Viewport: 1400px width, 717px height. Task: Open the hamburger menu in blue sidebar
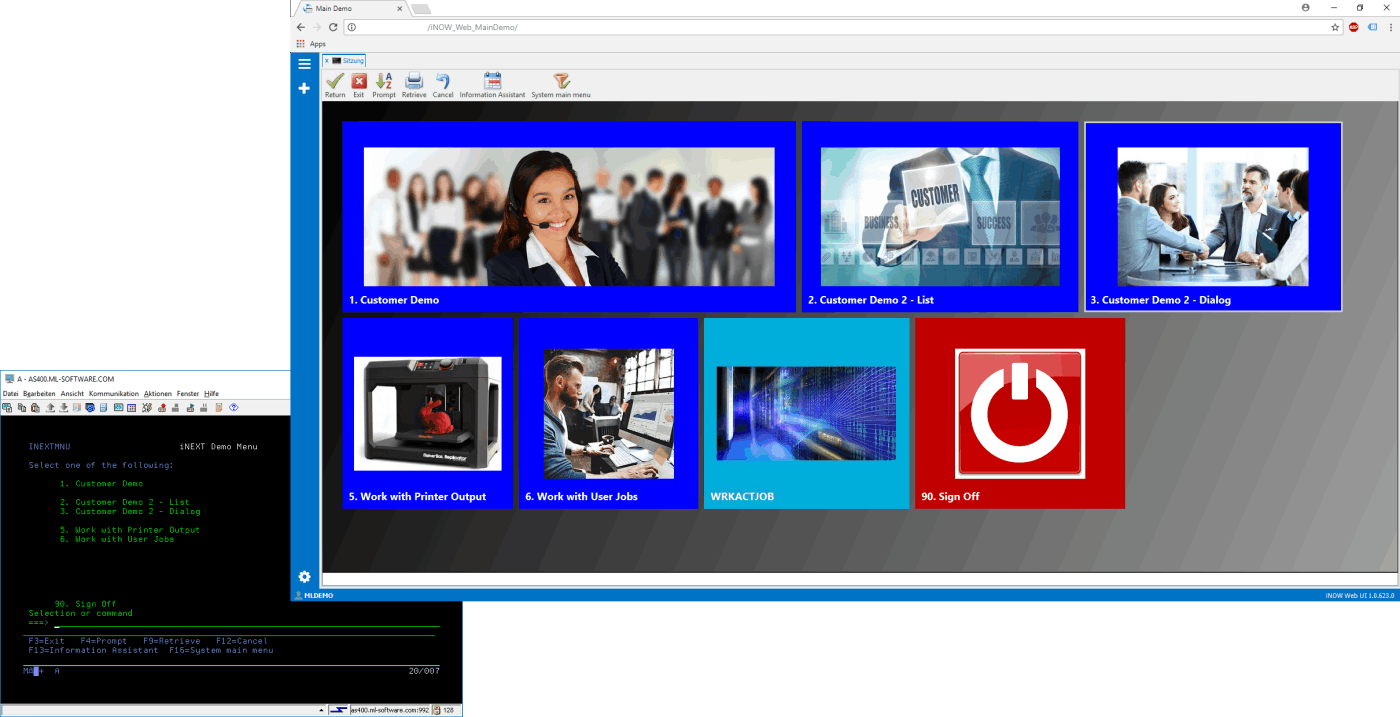tap(305, 64)
